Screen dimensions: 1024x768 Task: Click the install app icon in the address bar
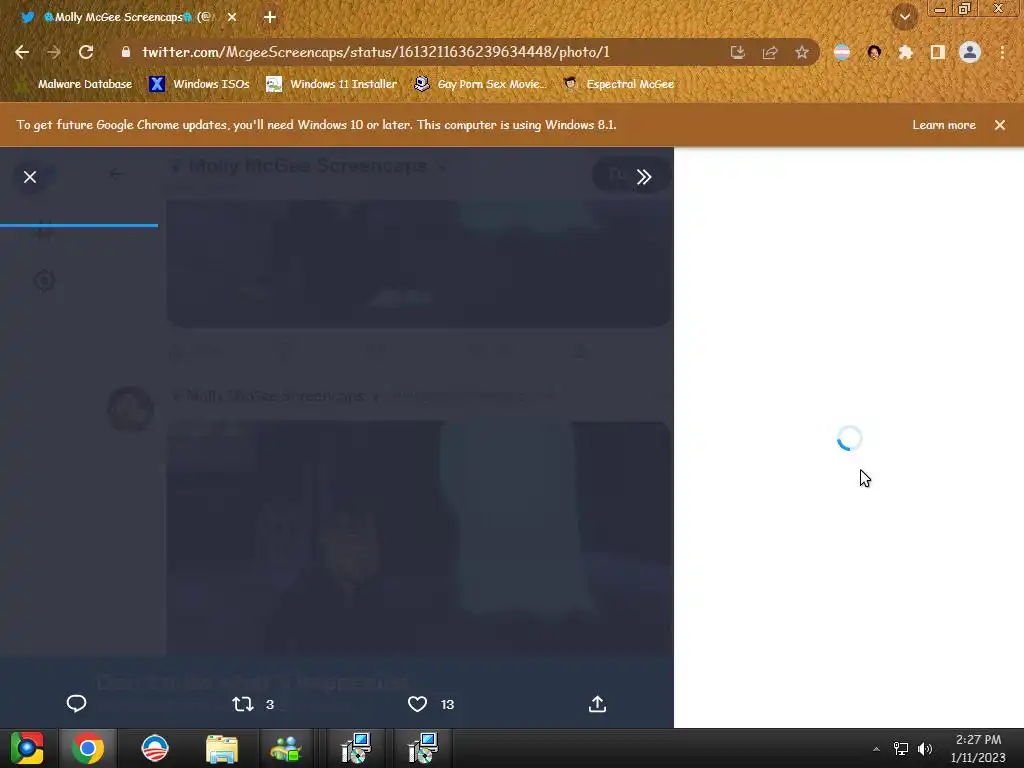point(737,52)
